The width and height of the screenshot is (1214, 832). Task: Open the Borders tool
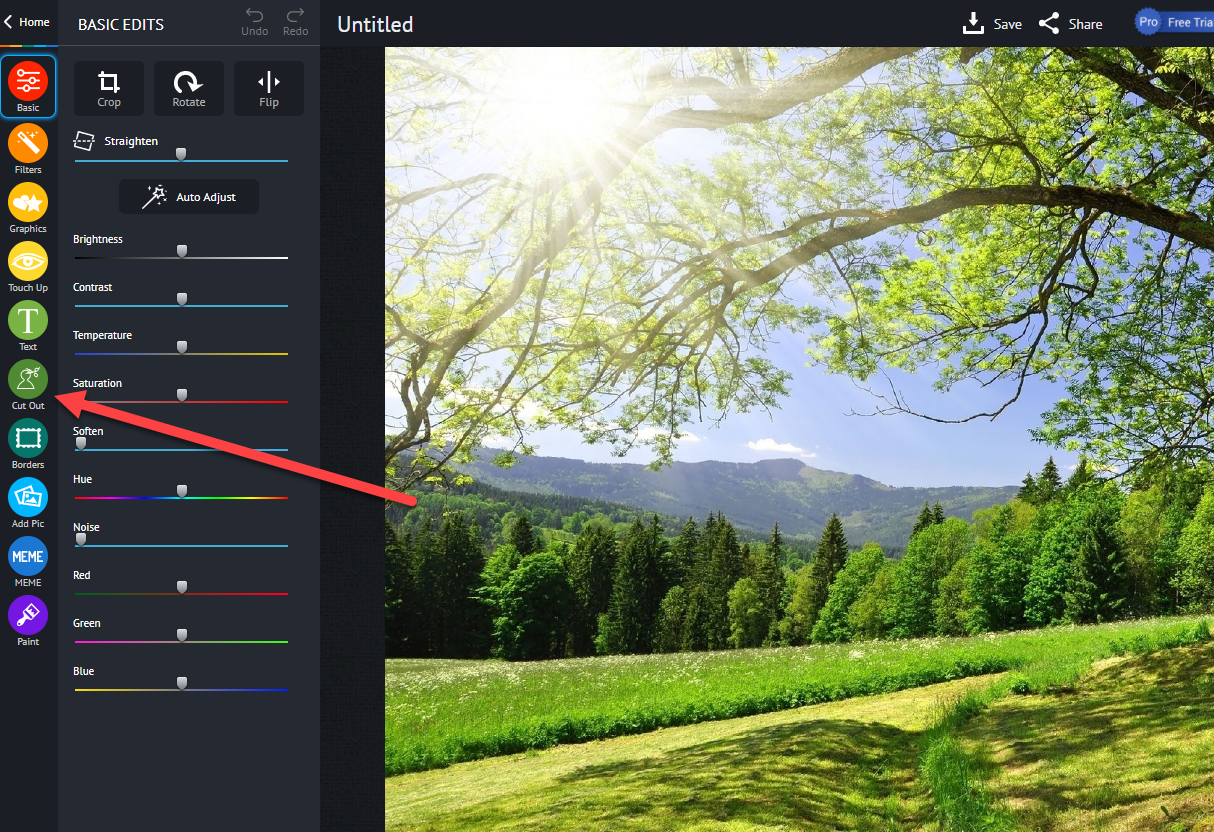coord(28,444)
